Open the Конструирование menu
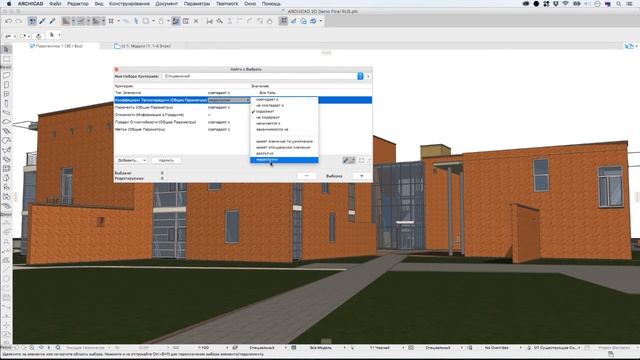 pyautogui.click(x=129, y=4)
